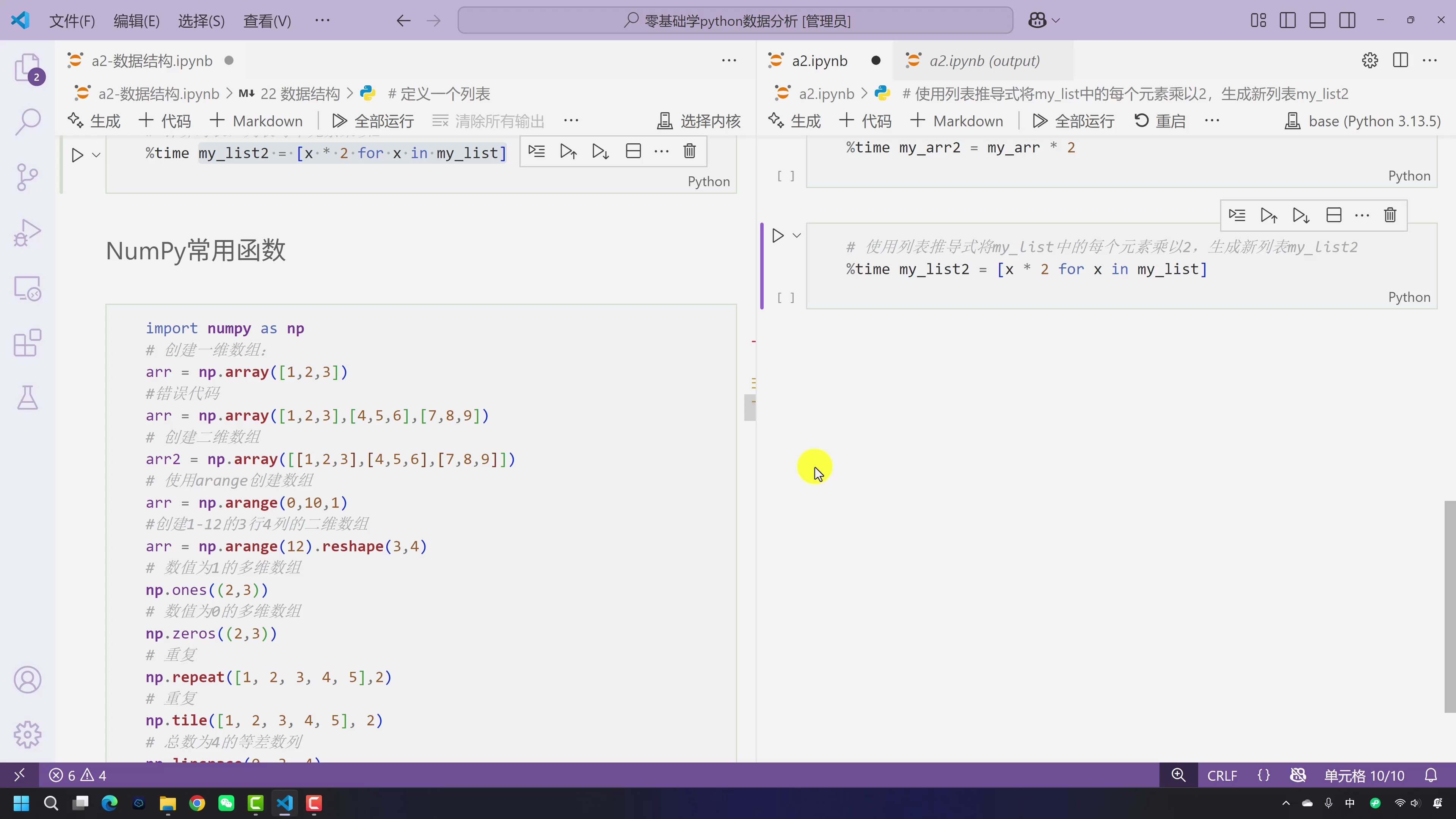Open the Search view in activity bar
Image resolution: width=1456 pixels, height=819 pixels.
pyautogui.click(x=27, y=121)
